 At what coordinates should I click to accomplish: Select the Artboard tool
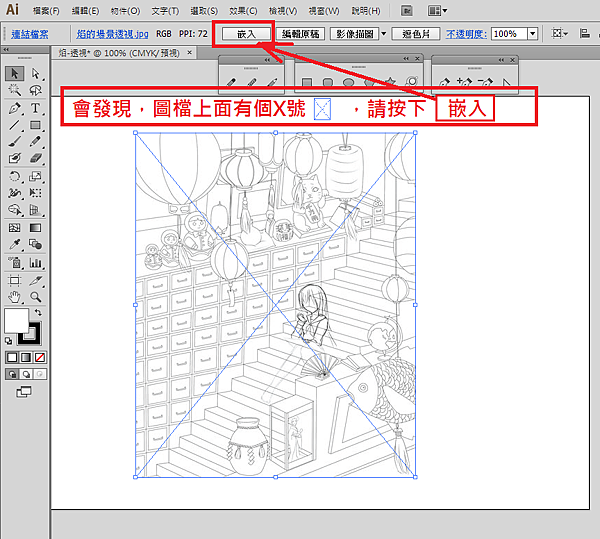(x=15, y=281)
